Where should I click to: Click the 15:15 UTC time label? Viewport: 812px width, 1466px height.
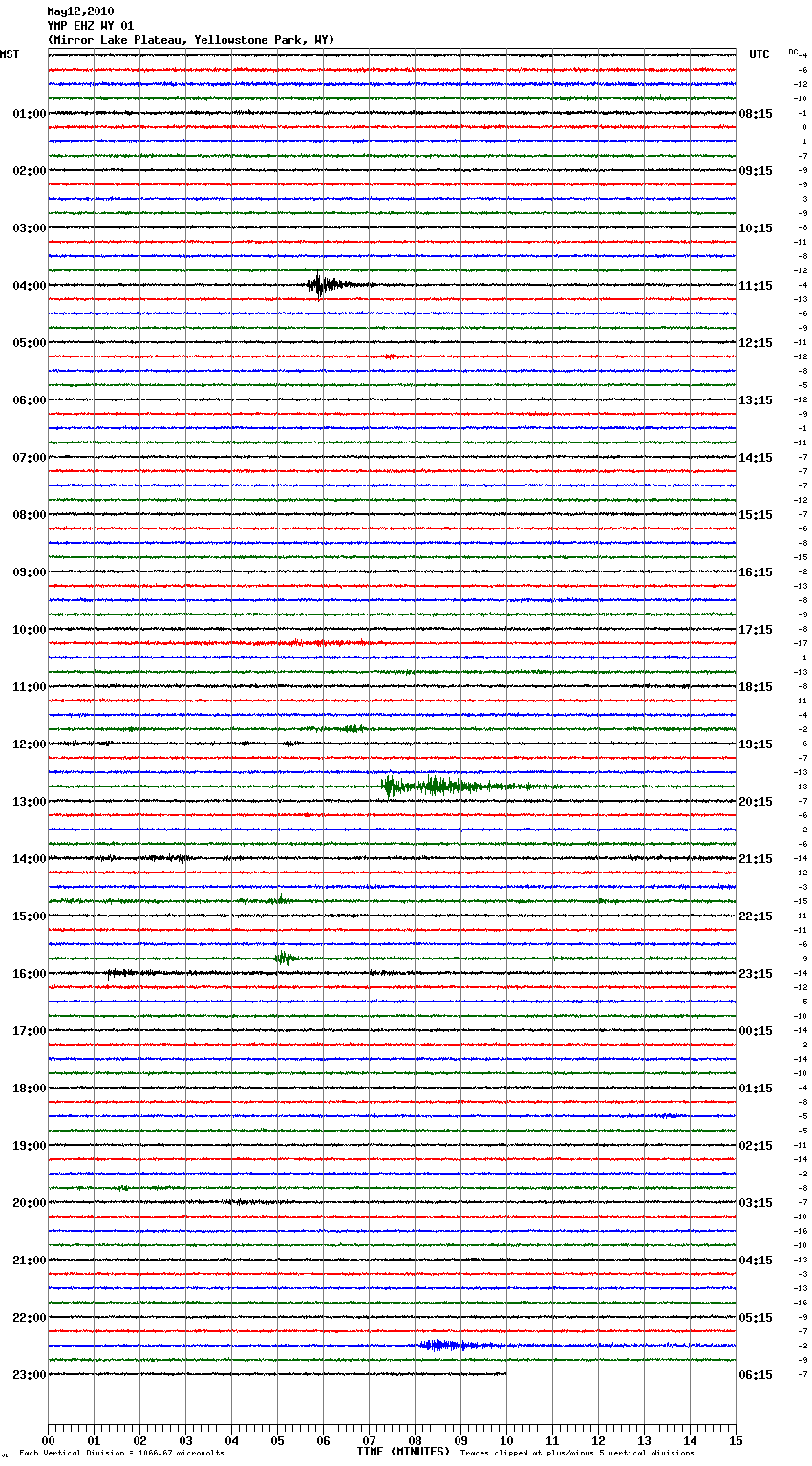coord(756,515)
